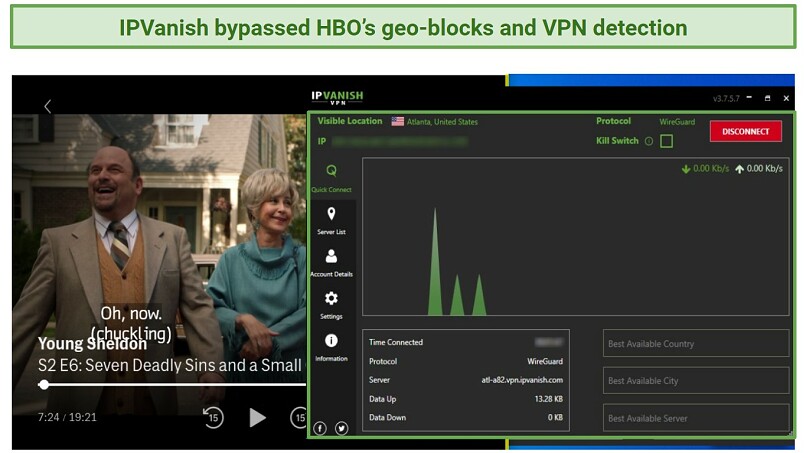Rewind the video 15 seconds
Viewport: 806px width, 453px height.
click(213, 418)
